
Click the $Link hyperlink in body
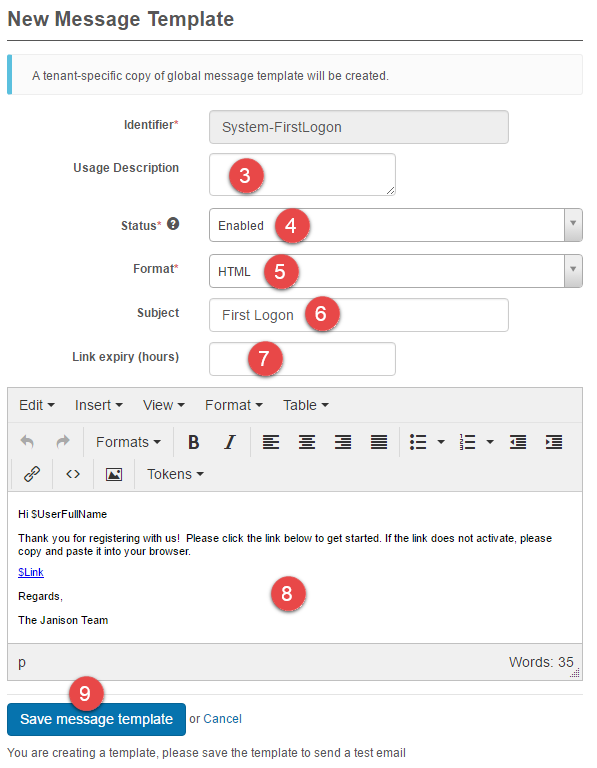point(31,572)
